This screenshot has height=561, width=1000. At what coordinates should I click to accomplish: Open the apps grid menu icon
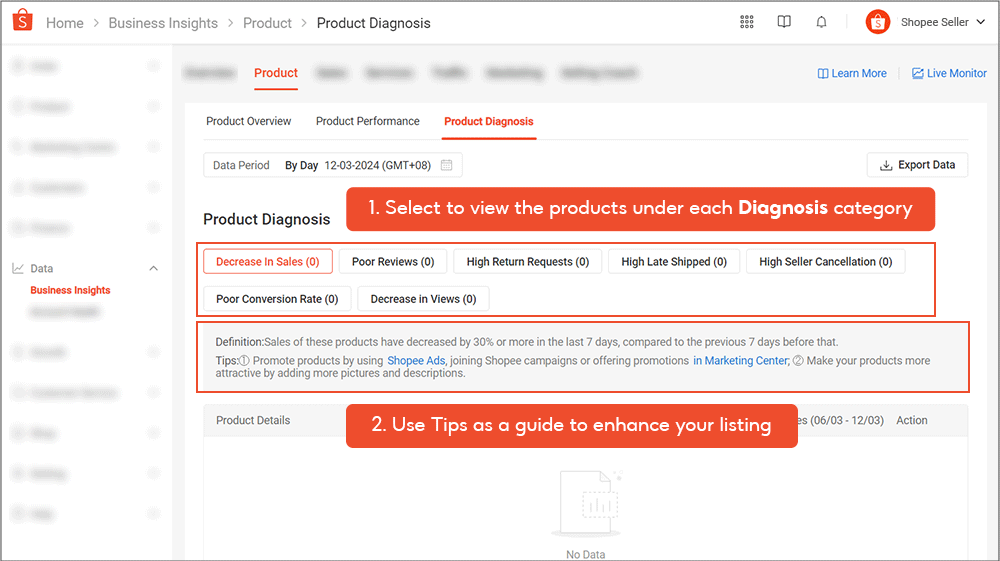747,22
